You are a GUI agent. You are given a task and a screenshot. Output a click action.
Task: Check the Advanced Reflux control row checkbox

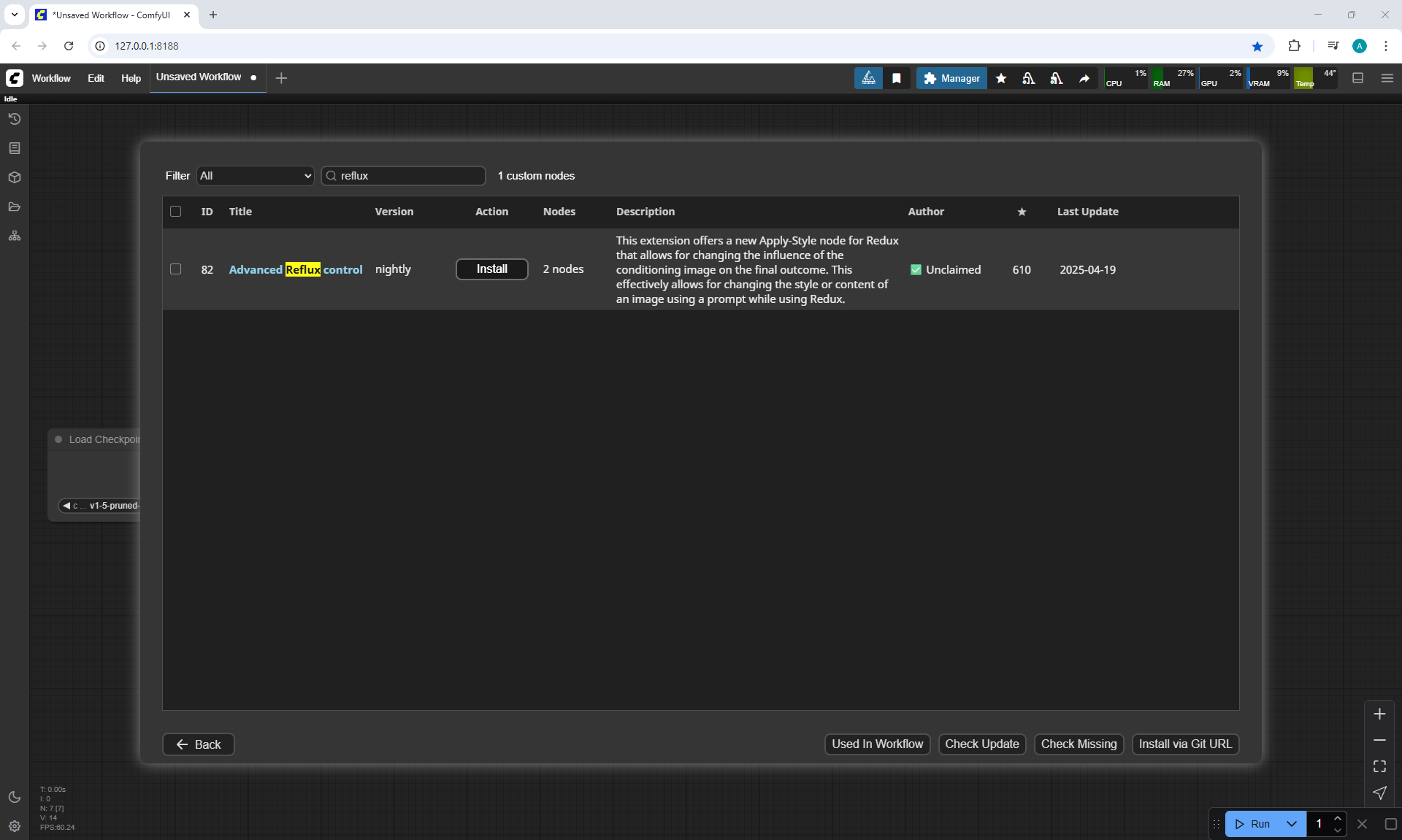coord(175,269)
